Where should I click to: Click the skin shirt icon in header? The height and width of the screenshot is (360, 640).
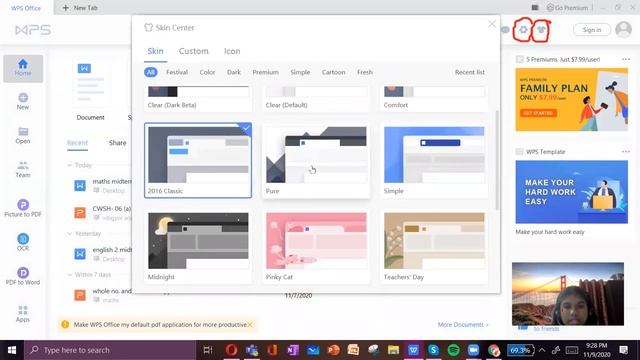click(541, 29)
